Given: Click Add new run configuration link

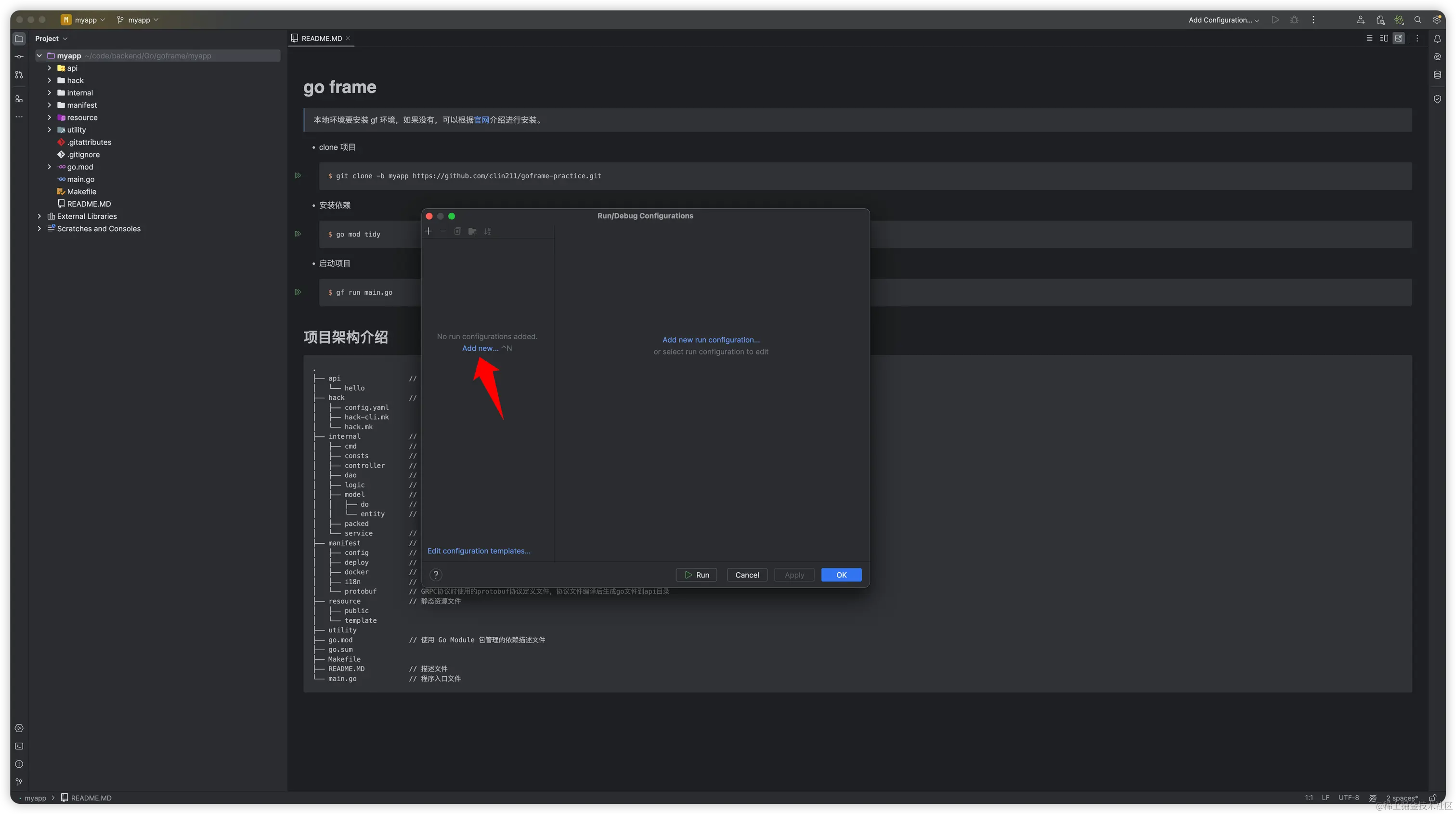Looking at the screenshot, I should click(x=711, y=340).
